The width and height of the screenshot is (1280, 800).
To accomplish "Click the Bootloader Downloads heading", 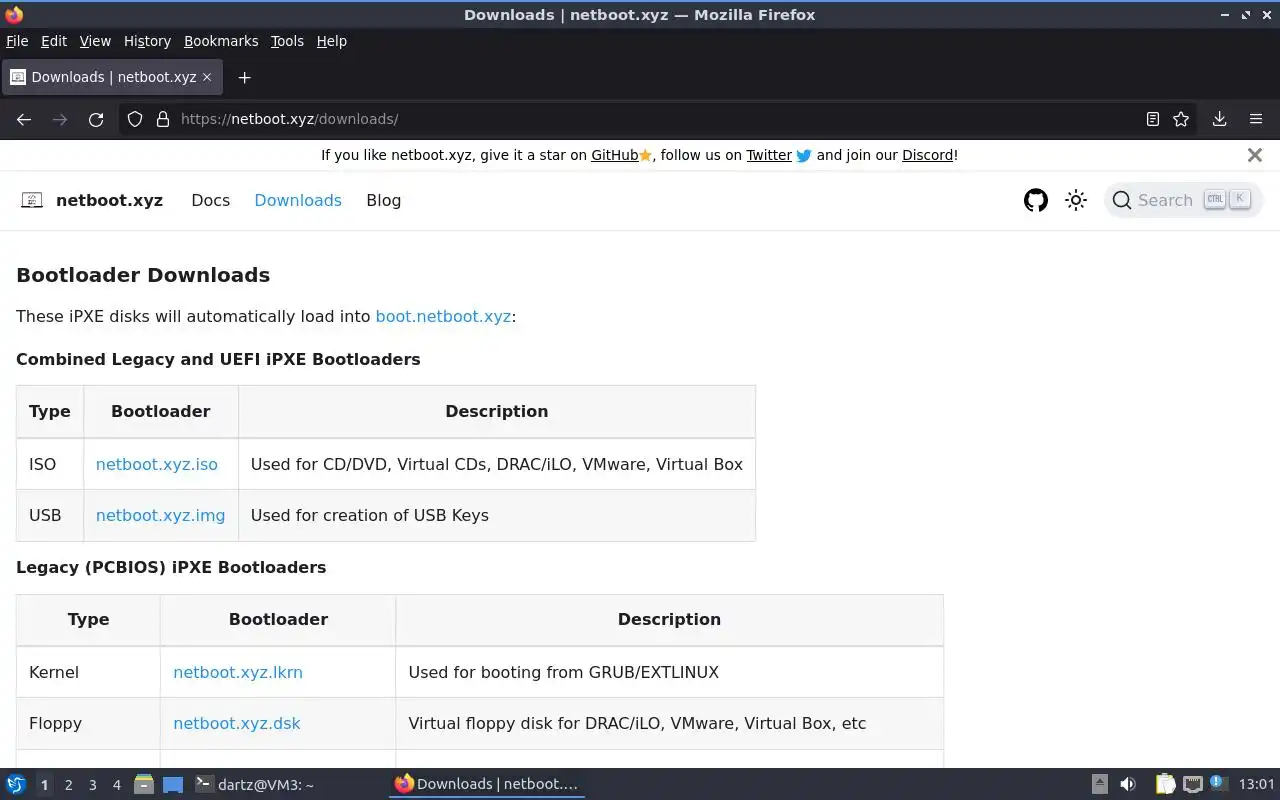I will coord(143,275).
